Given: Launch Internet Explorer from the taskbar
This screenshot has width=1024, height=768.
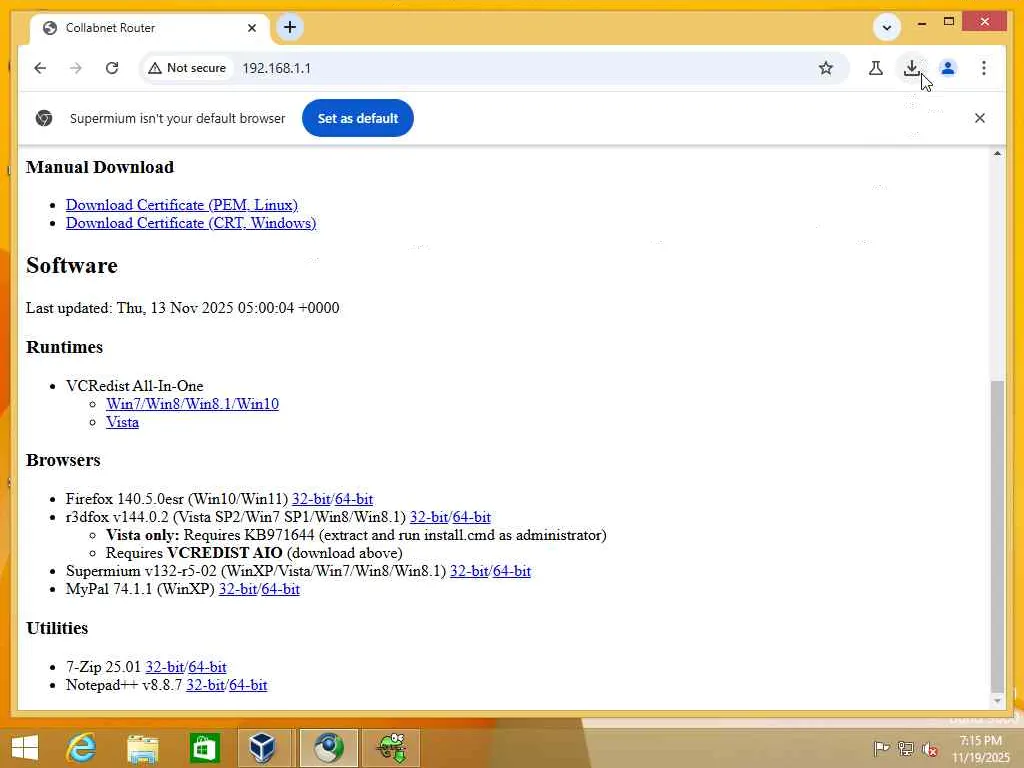Looking at the screenshot, I should (81, 748).
